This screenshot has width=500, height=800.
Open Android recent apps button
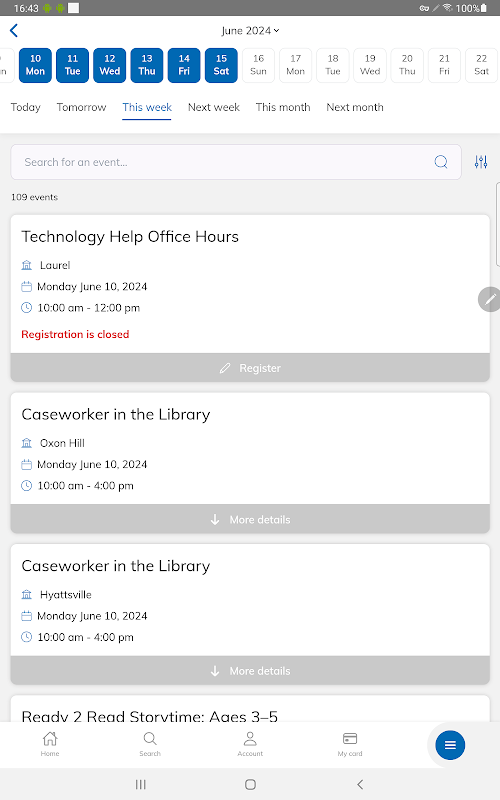[x=141, y=784]
